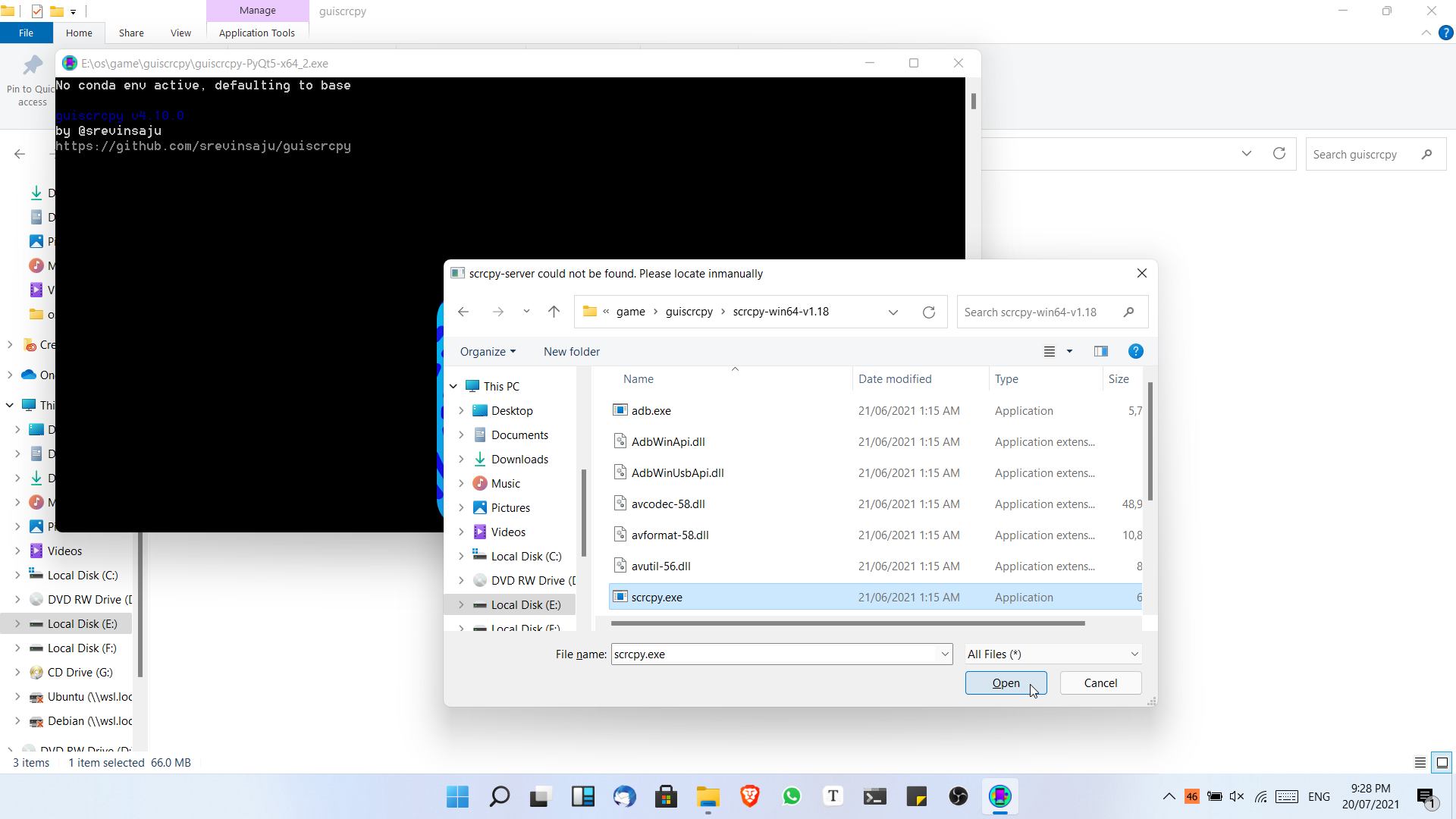
Task: Change view layout icon in dialog
Action: click(1050, 351)
